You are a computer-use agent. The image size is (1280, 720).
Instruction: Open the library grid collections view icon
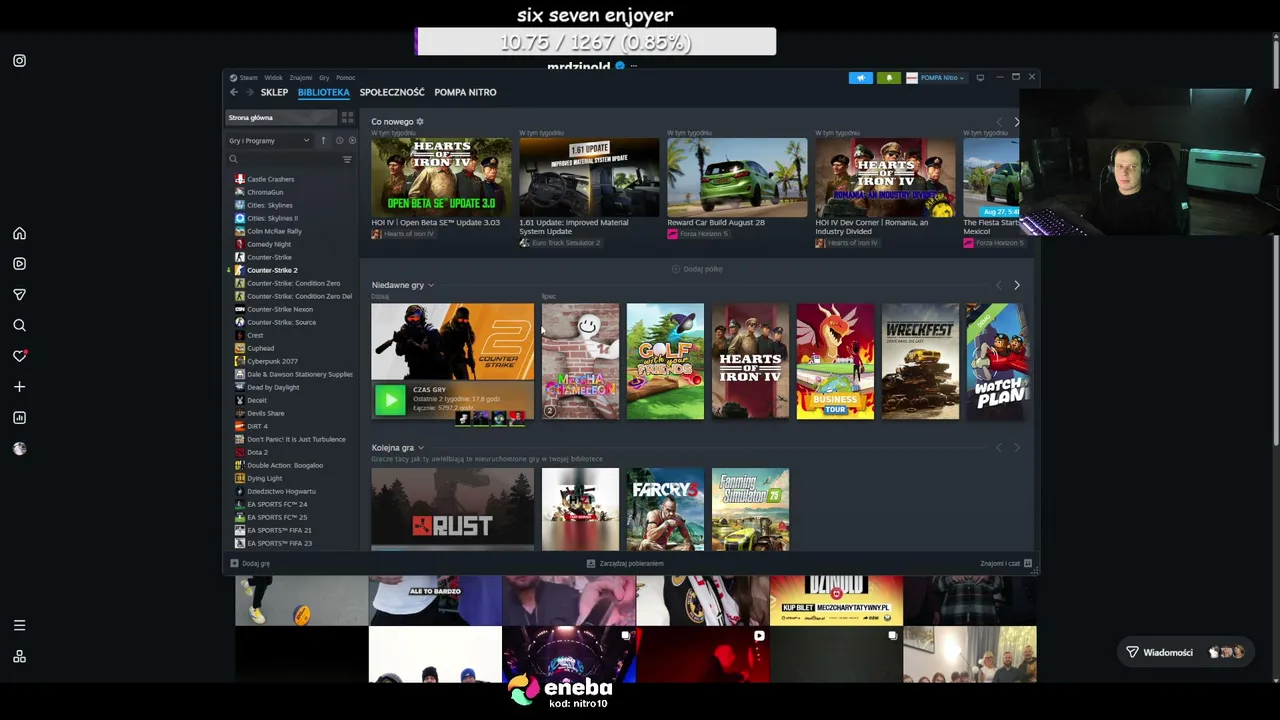(347, 117)
